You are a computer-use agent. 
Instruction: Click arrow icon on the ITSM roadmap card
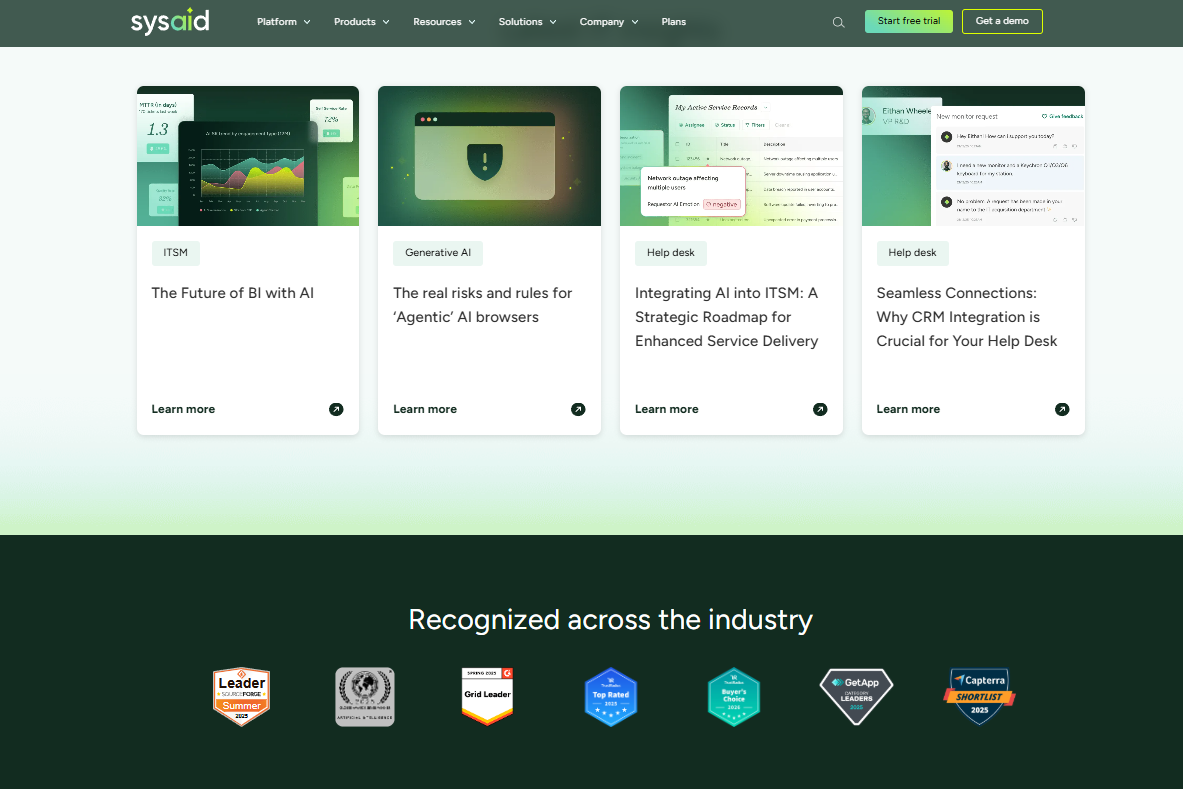(820, 409)
